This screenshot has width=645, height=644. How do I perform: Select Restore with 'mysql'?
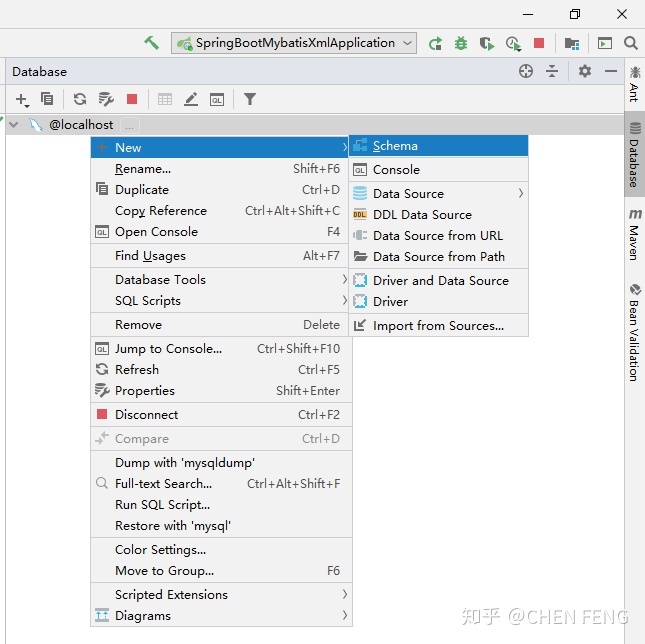pos(221,526)
